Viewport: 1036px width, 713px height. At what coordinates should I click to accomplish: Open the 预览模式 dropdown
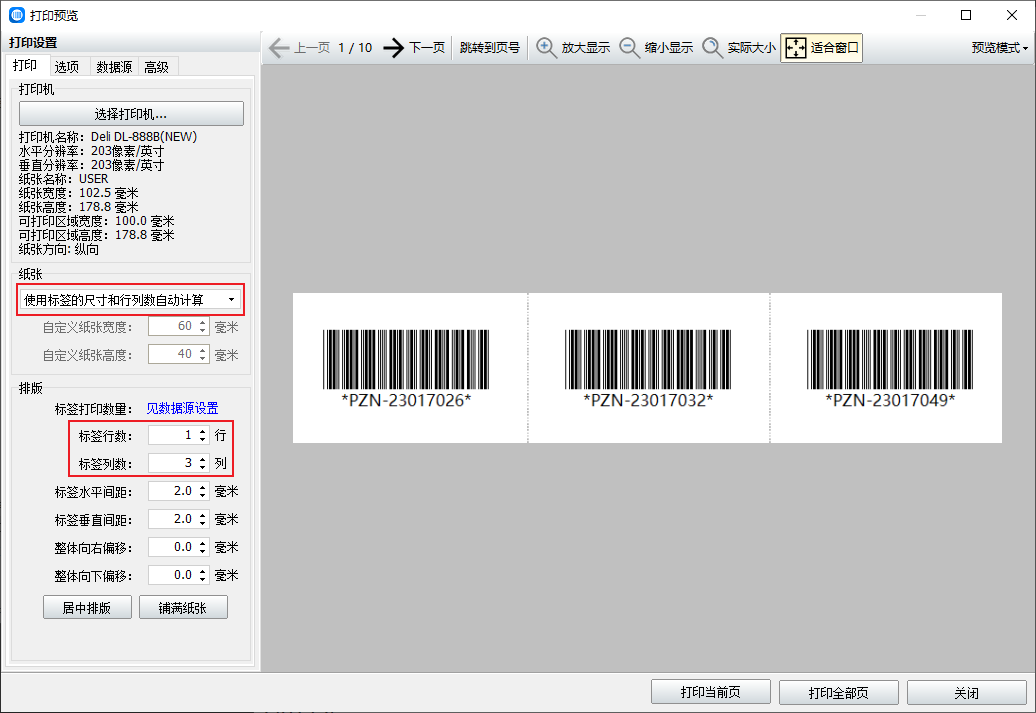click(999, 48)
